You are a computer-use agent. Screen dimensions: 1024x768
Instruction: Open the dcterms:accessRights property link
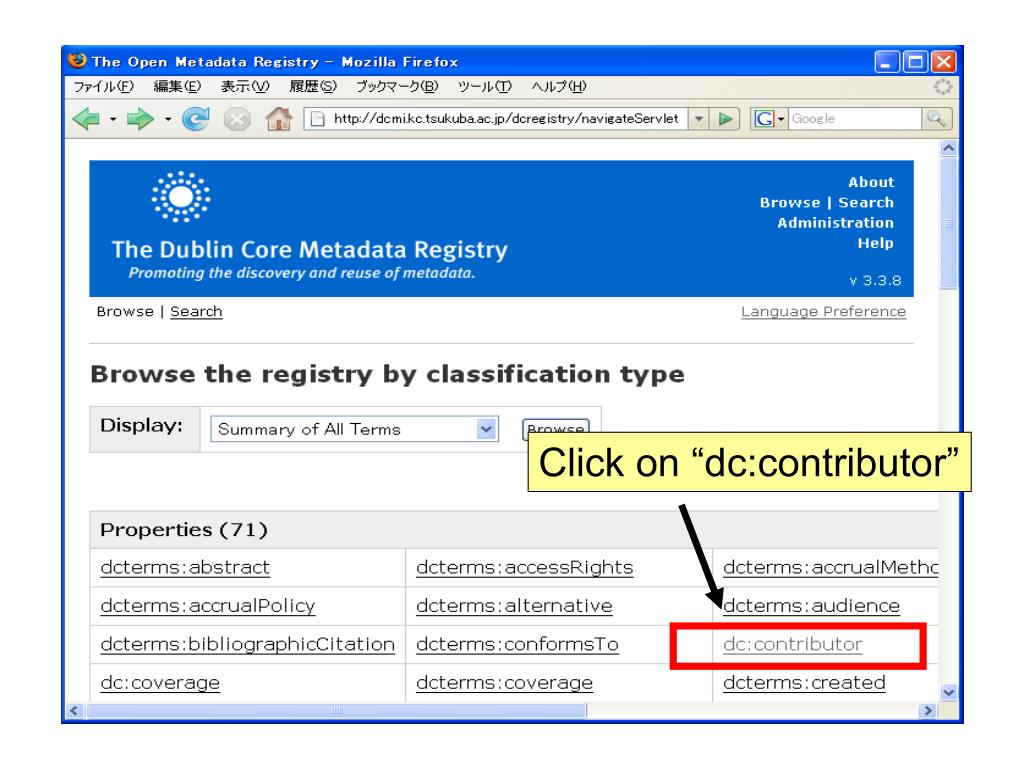pyautogui.click(x=524, y=567)
